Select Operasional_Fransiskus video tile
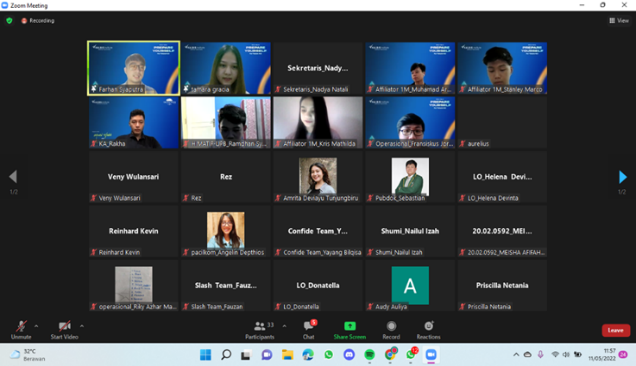Screen dimensions: 636x366 (410, 123)
